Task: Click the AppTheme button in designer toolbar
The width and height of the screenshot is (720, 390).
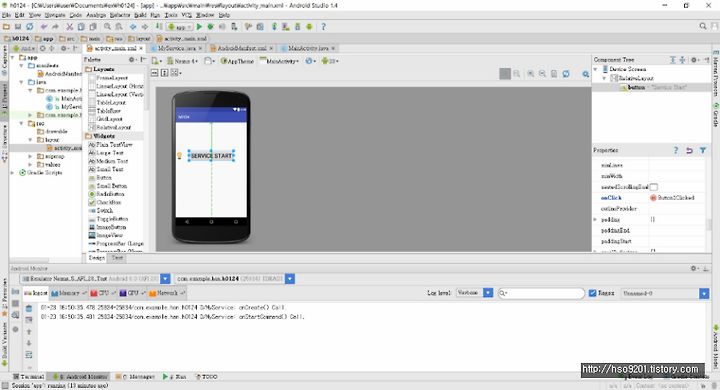Action: [x=237, y=61]
